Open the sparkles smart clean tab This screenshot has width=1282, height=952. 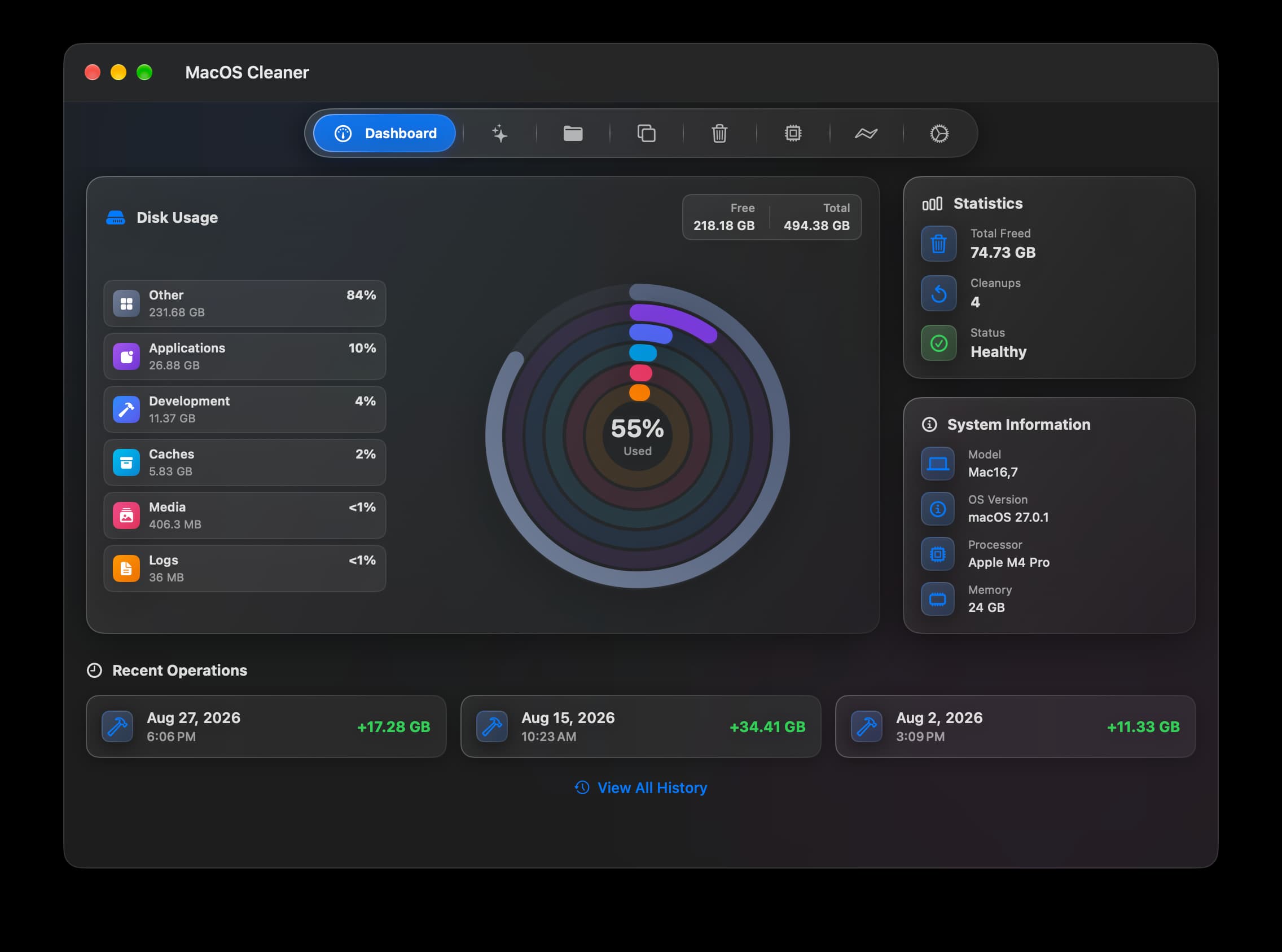click(x=500, y=133)
